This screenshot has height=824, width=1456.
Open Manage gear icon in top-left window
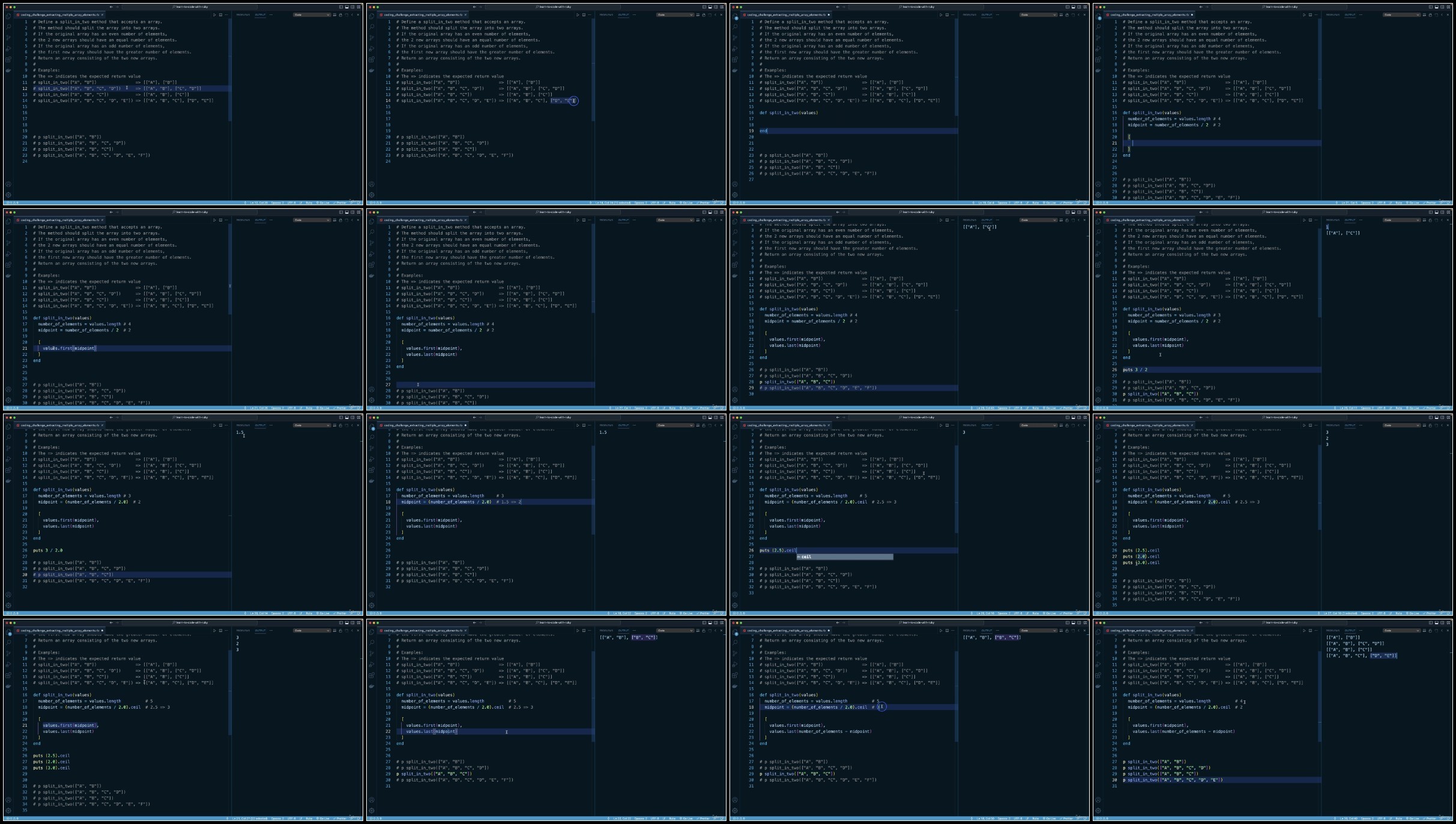click(x=8, y=194)
